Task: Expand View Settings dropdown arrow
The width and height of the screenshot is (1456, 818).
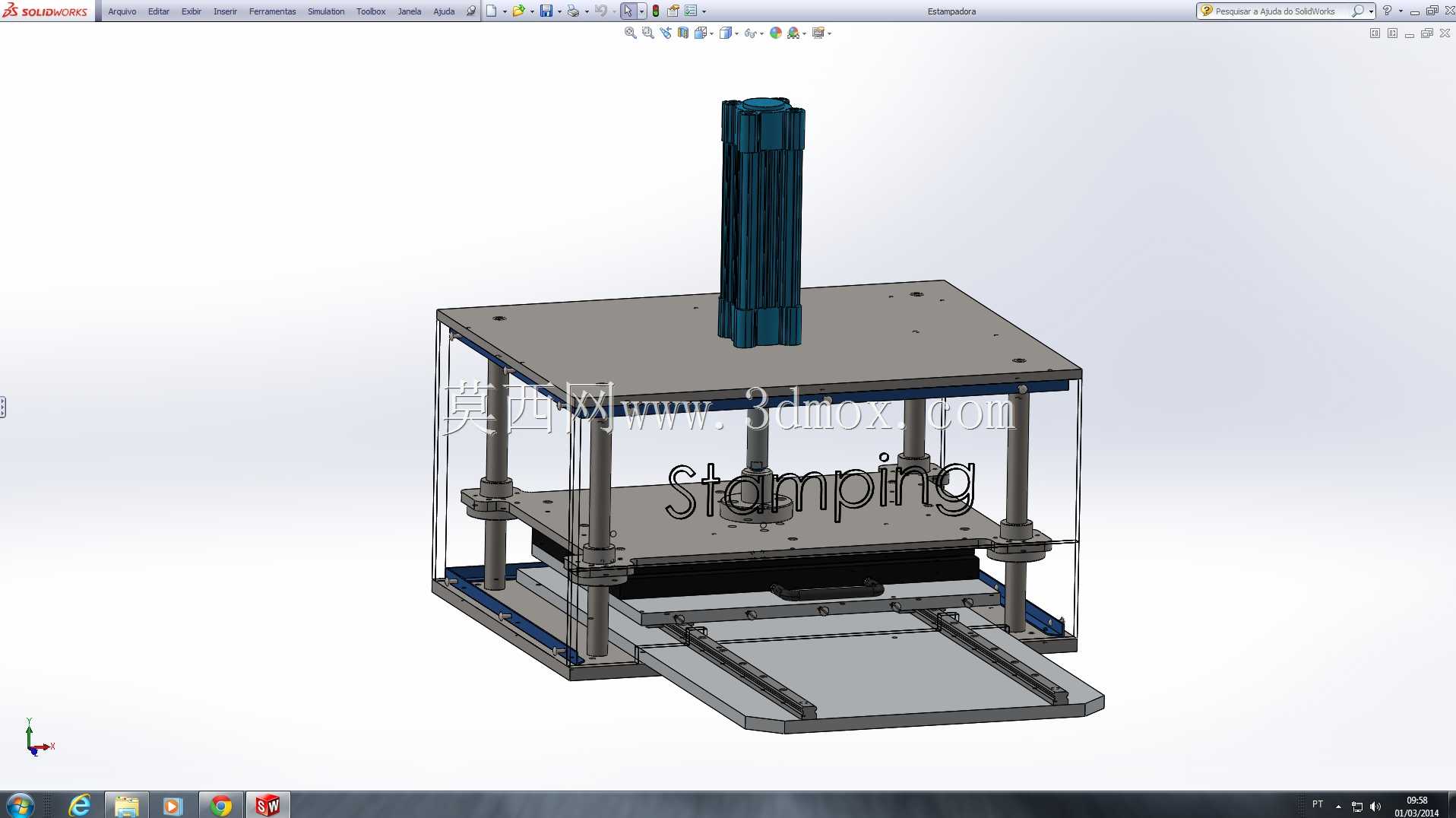Action: 829,33
